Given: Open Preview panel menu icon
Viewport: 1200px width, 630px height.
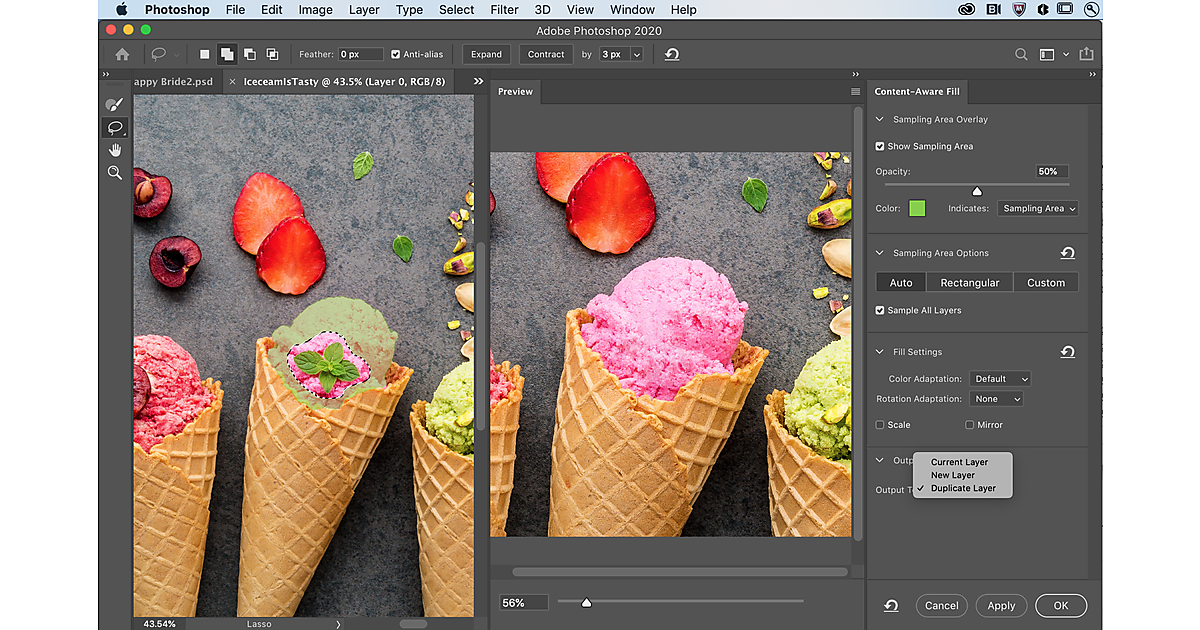Looking at the screenshot, I should coord(855,92).
